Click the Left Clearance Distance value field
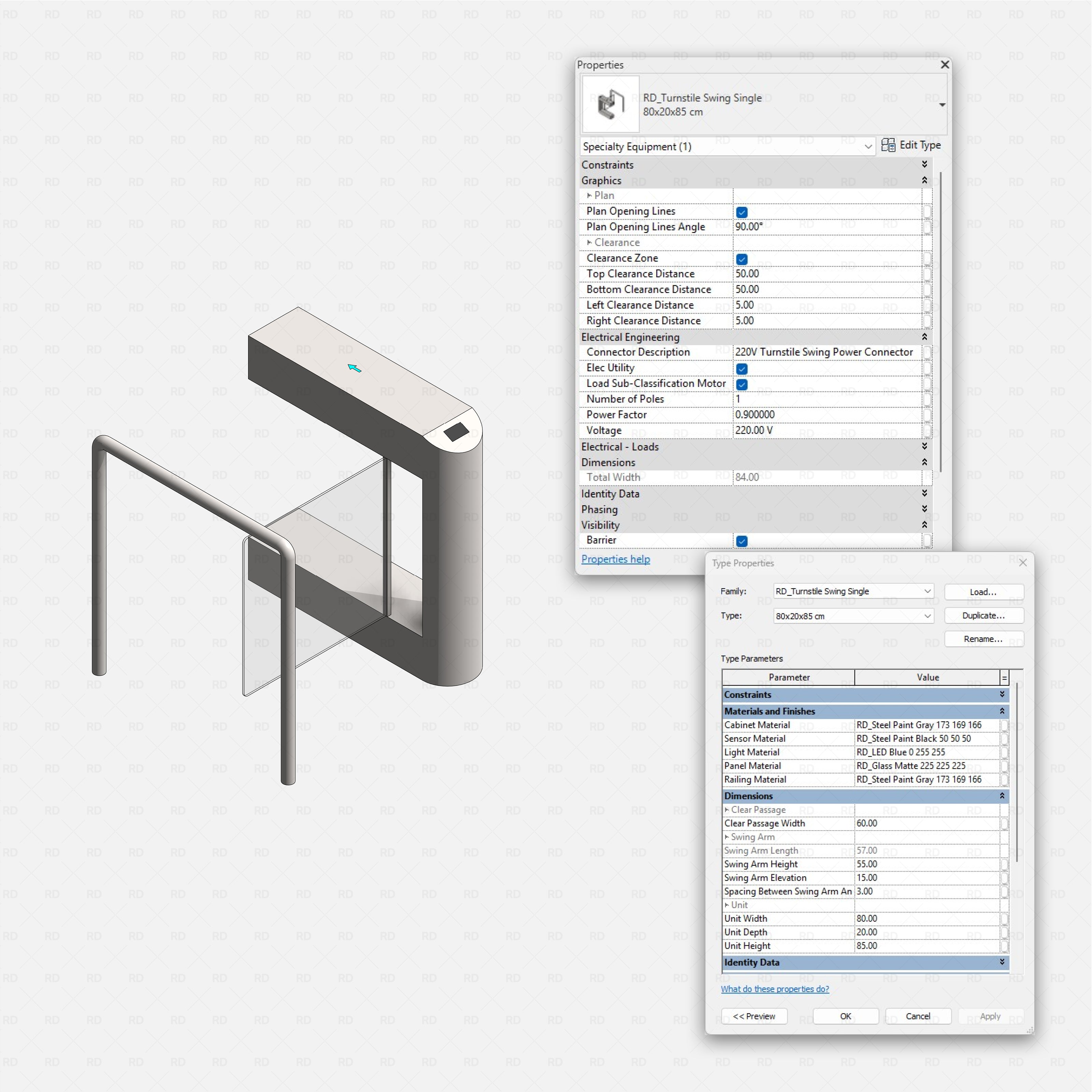The image size is (1092, 1092). point(827,305)
